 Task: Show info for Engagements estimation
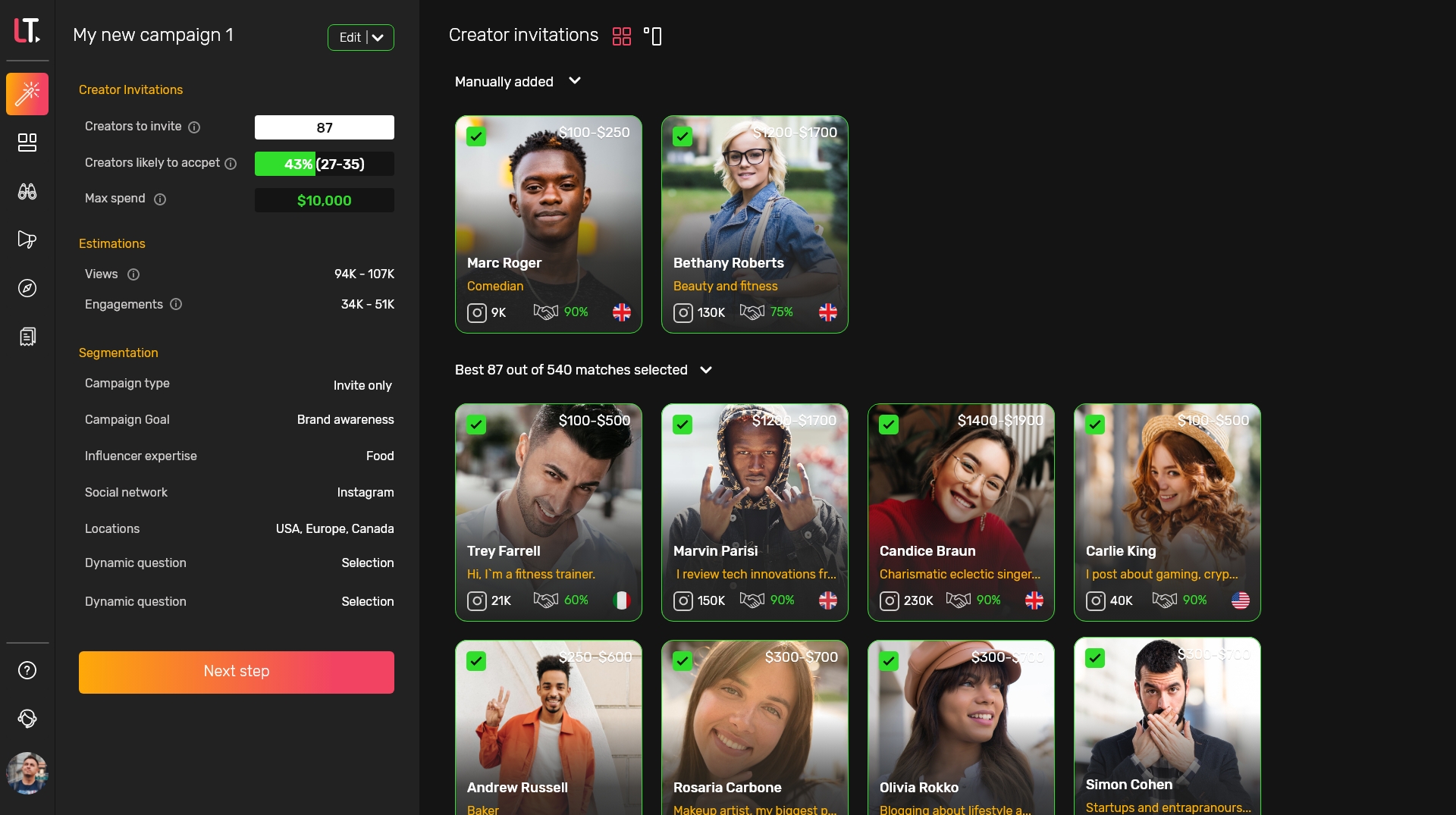[176, 304]
